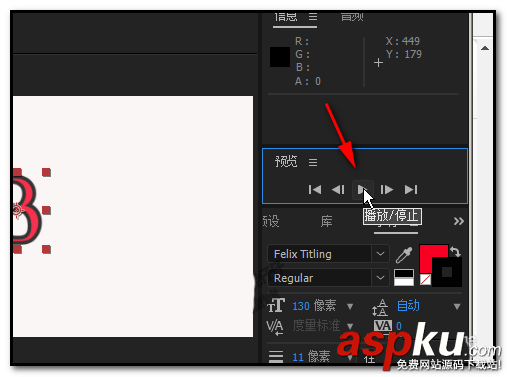Go to first frame in Preview panel

coord(315,190)
